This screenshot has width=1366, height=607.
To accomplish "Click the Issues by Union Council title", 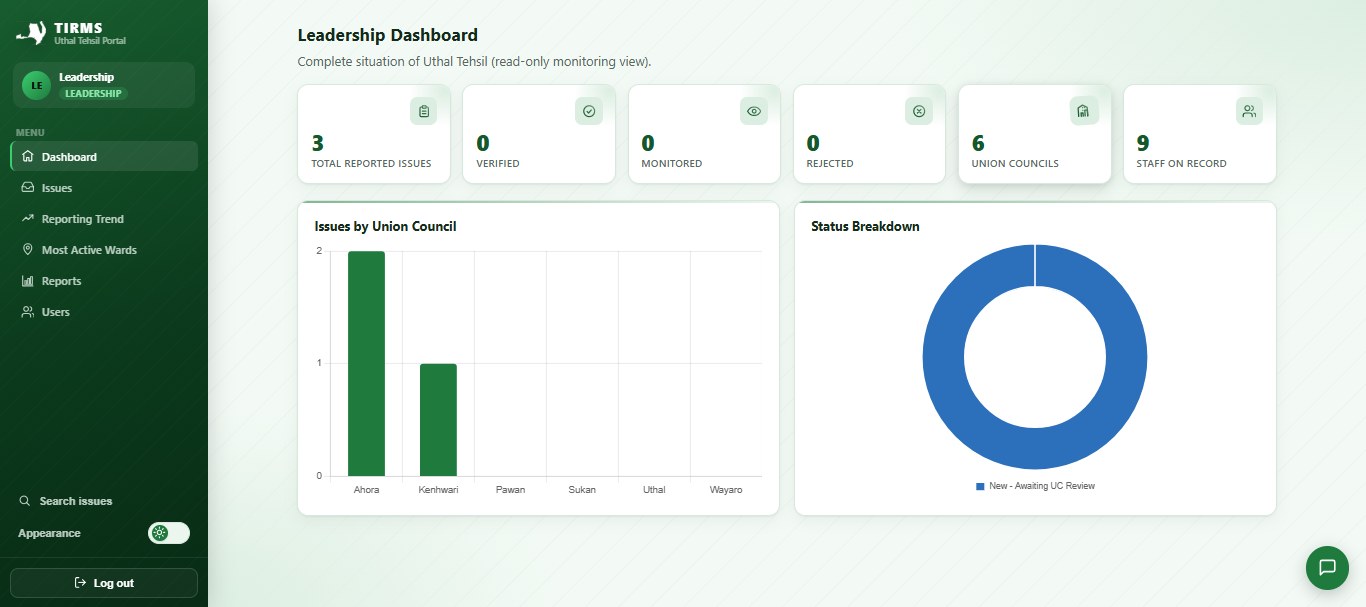I will click(385, 227).
